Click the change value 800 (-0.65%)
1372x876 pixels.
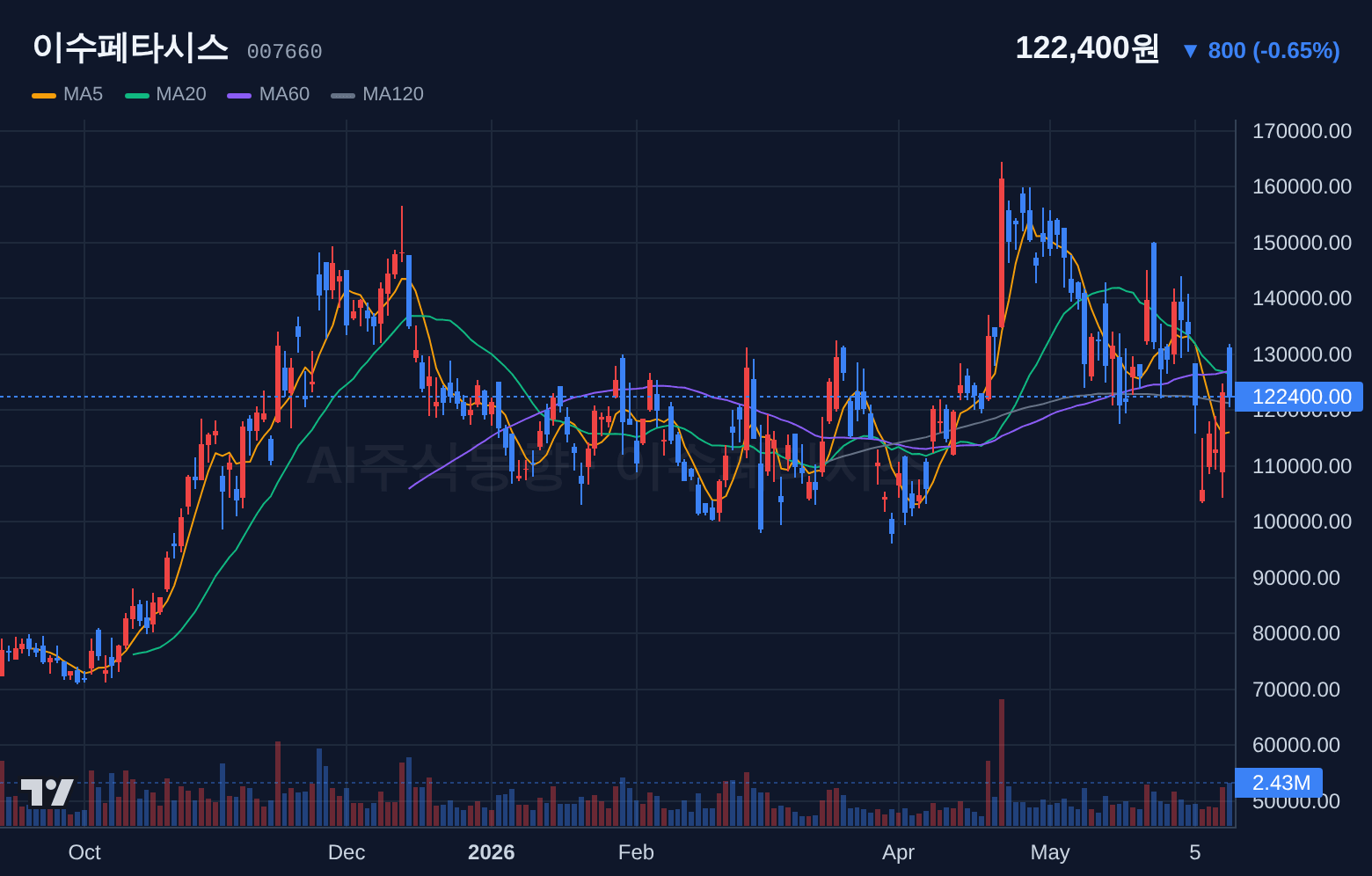tap(1273, 51)
